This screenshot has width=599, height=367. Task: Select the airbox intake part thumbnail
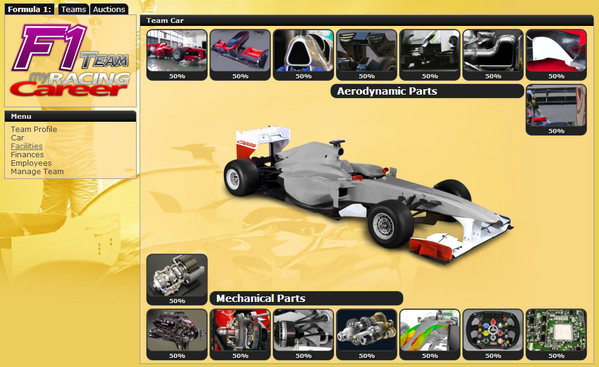[303, 55]
